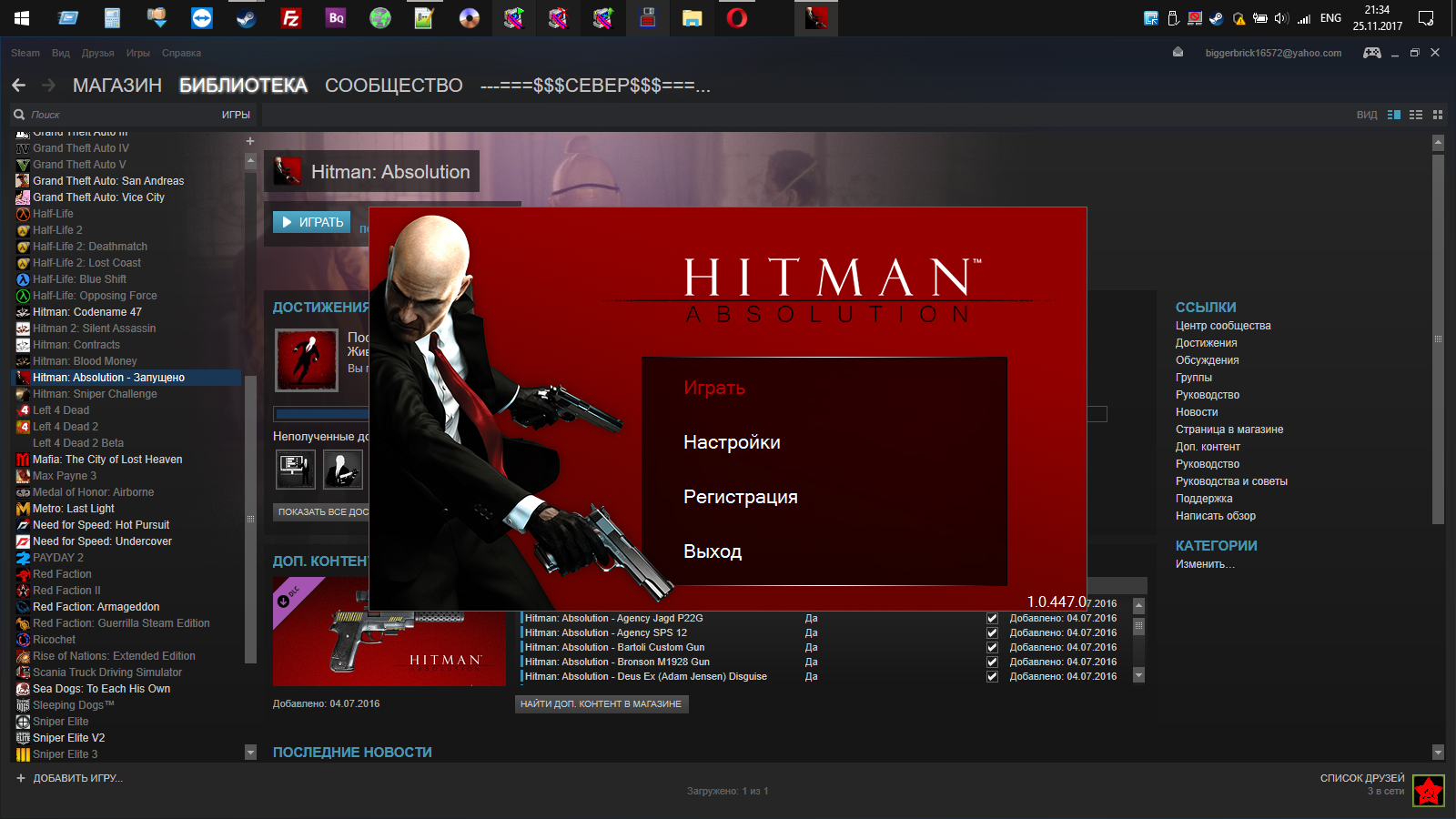Click the blue ИГРАТЬ button in Steam
The image size is (1456, 819).
(x=312, y=222)
